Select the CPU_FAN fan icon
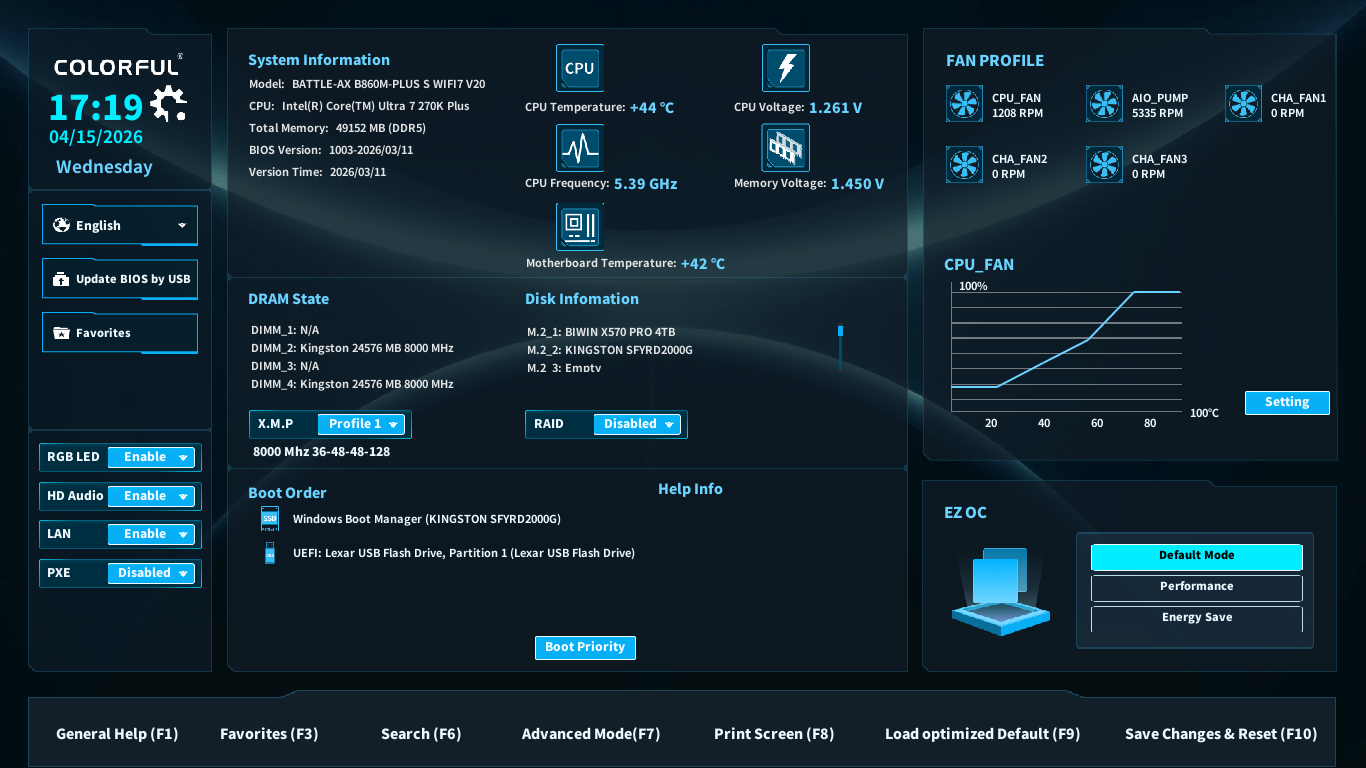The width and height of the screenshot is (1366, 768). coord(964,104)
